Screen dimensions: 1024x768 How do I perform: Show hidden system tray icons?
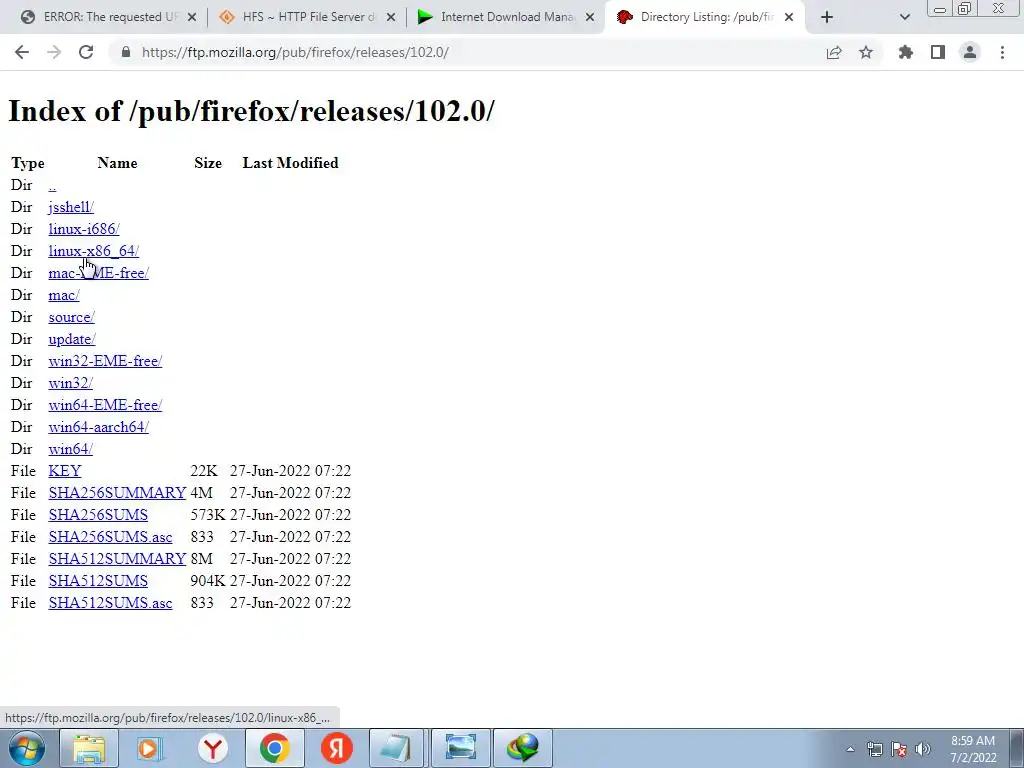click(x=850, y=749)
